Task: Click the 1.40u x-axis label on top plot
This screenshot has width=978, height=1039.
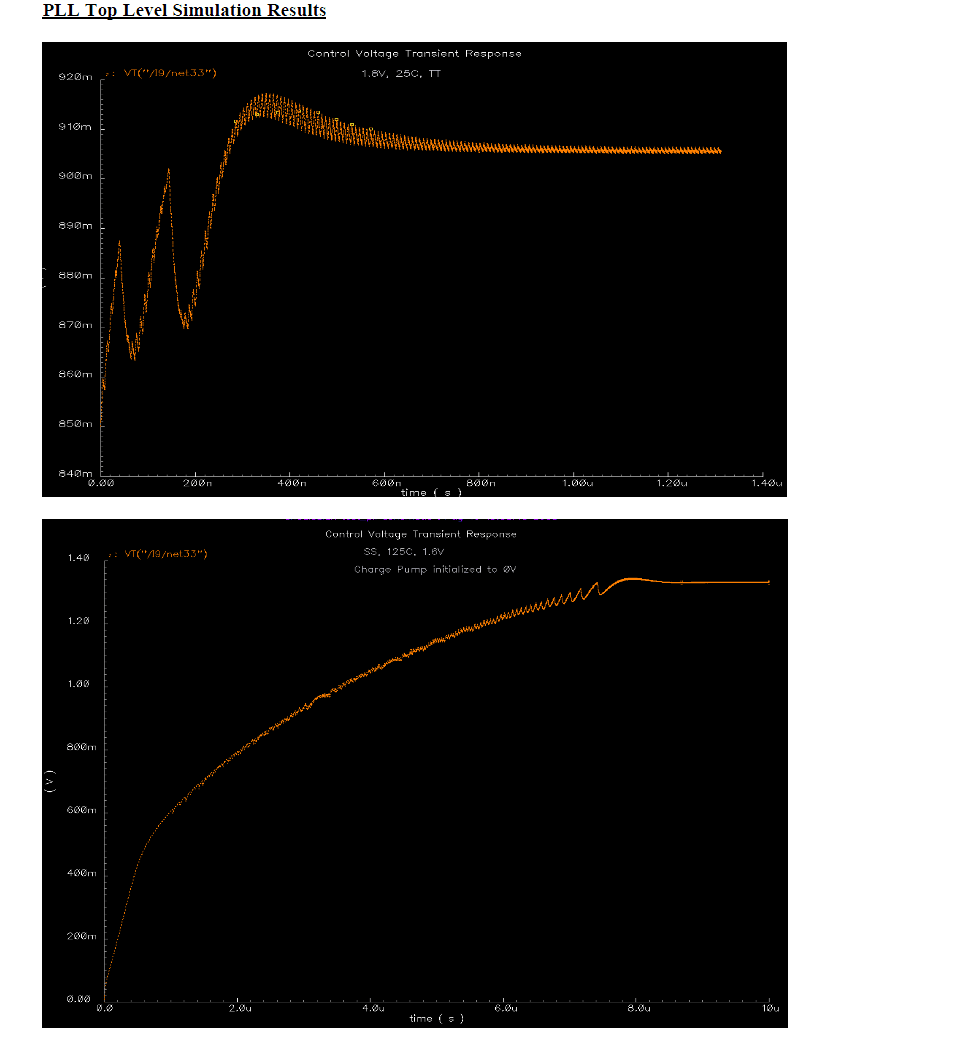Action: (767, 483)
